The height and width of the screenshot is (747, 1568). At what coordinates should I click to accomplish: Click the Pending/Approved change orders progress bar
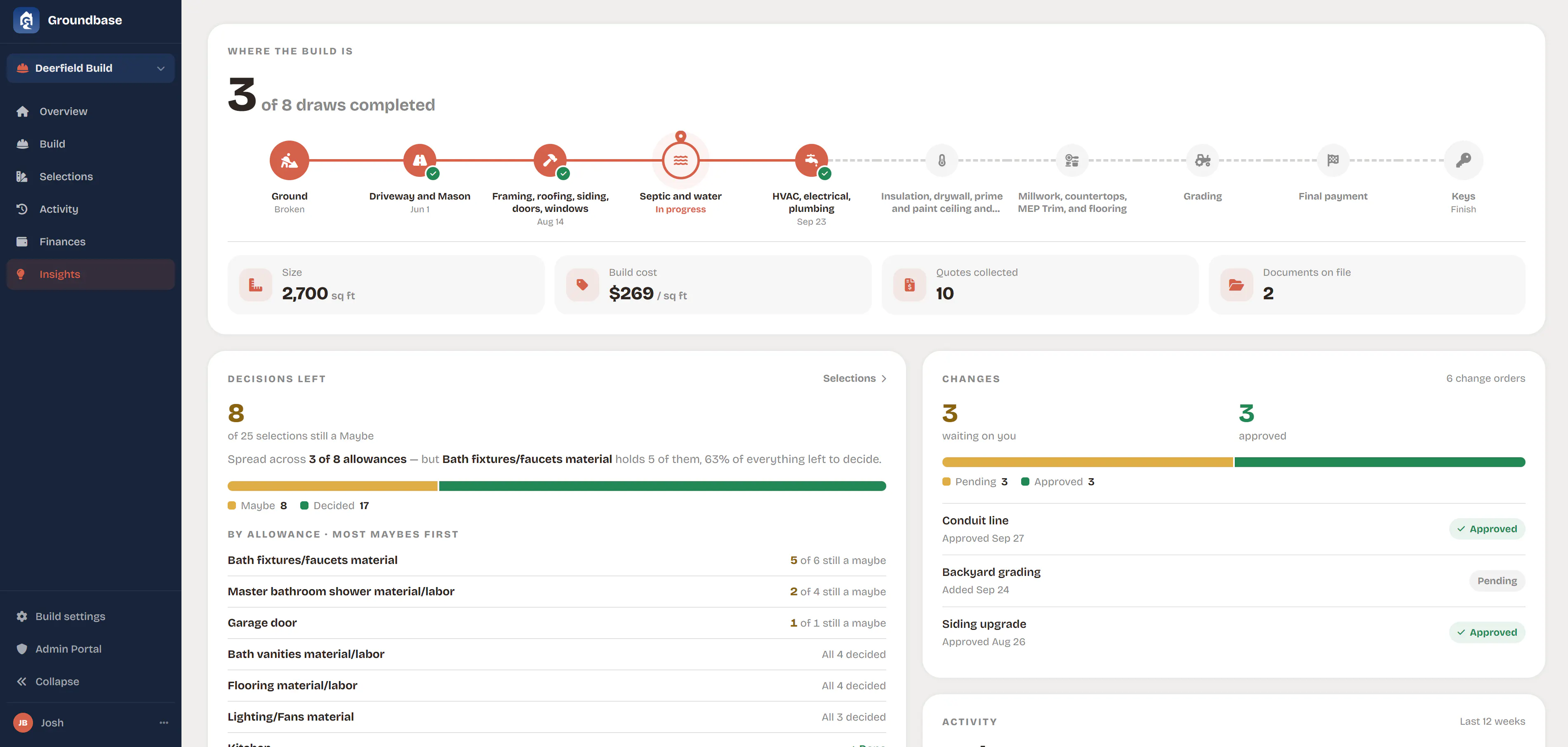click(x=1233, y=462)
